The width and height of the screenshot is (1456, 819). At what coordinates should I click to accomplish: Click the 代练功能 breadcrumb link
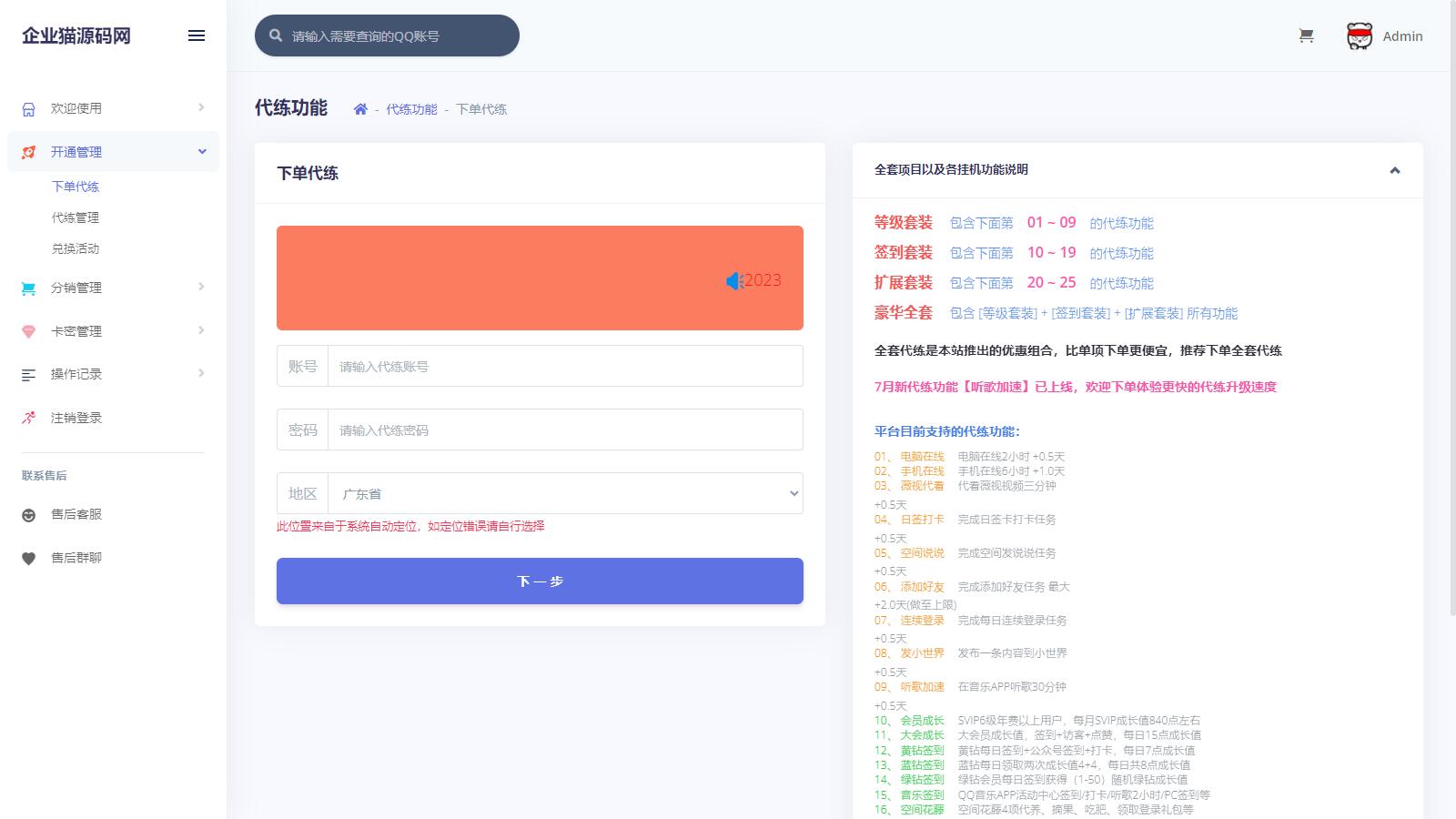[411, 109]
